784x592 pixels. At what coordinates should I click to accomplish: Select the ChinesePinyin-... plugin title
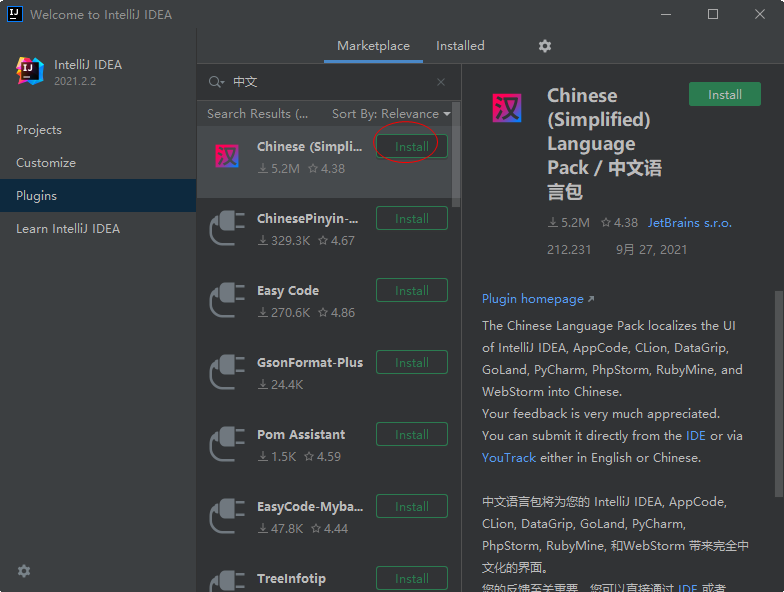tap(308, 218)
